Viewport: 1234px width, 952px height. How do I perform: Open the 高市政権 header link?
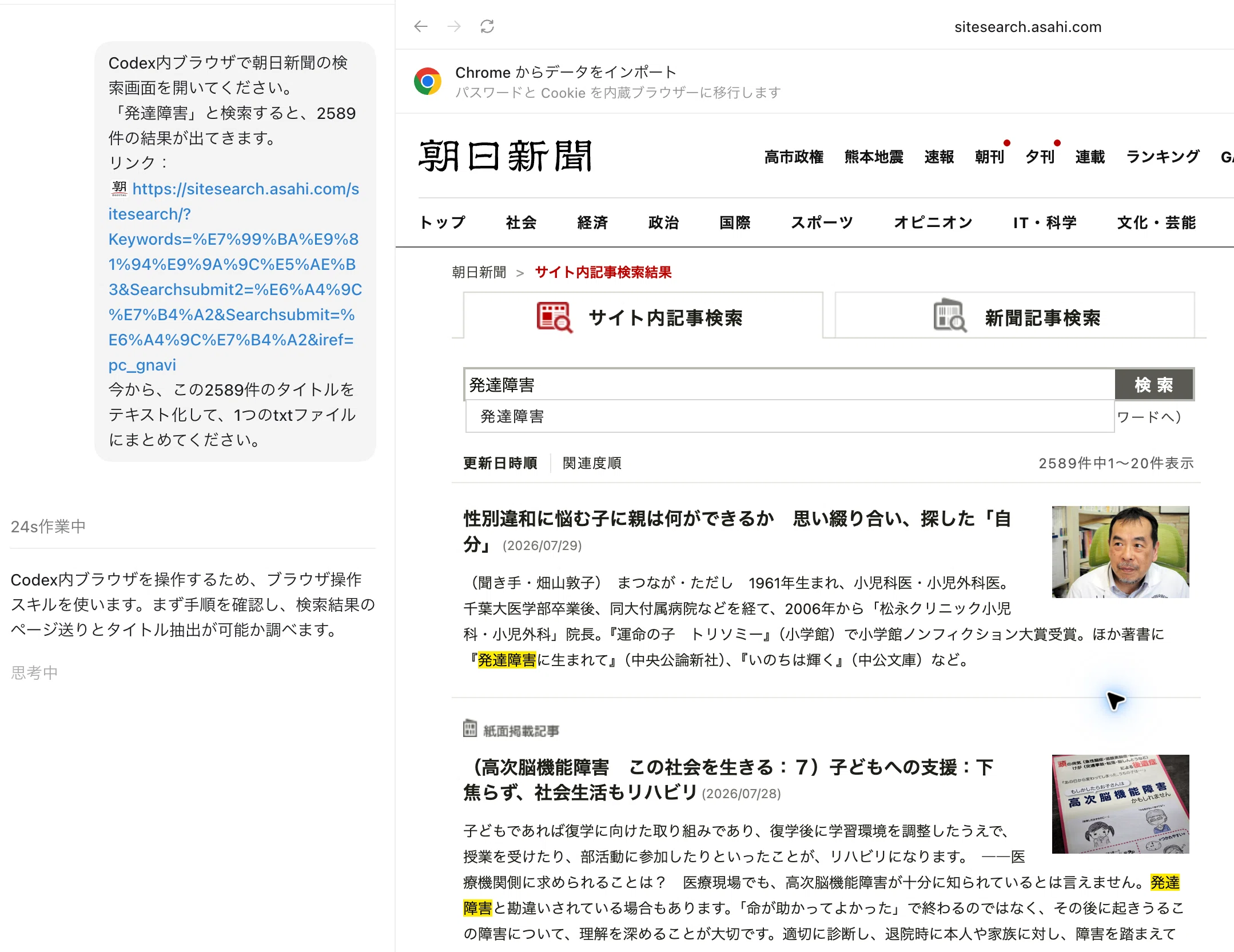(794, 157)
